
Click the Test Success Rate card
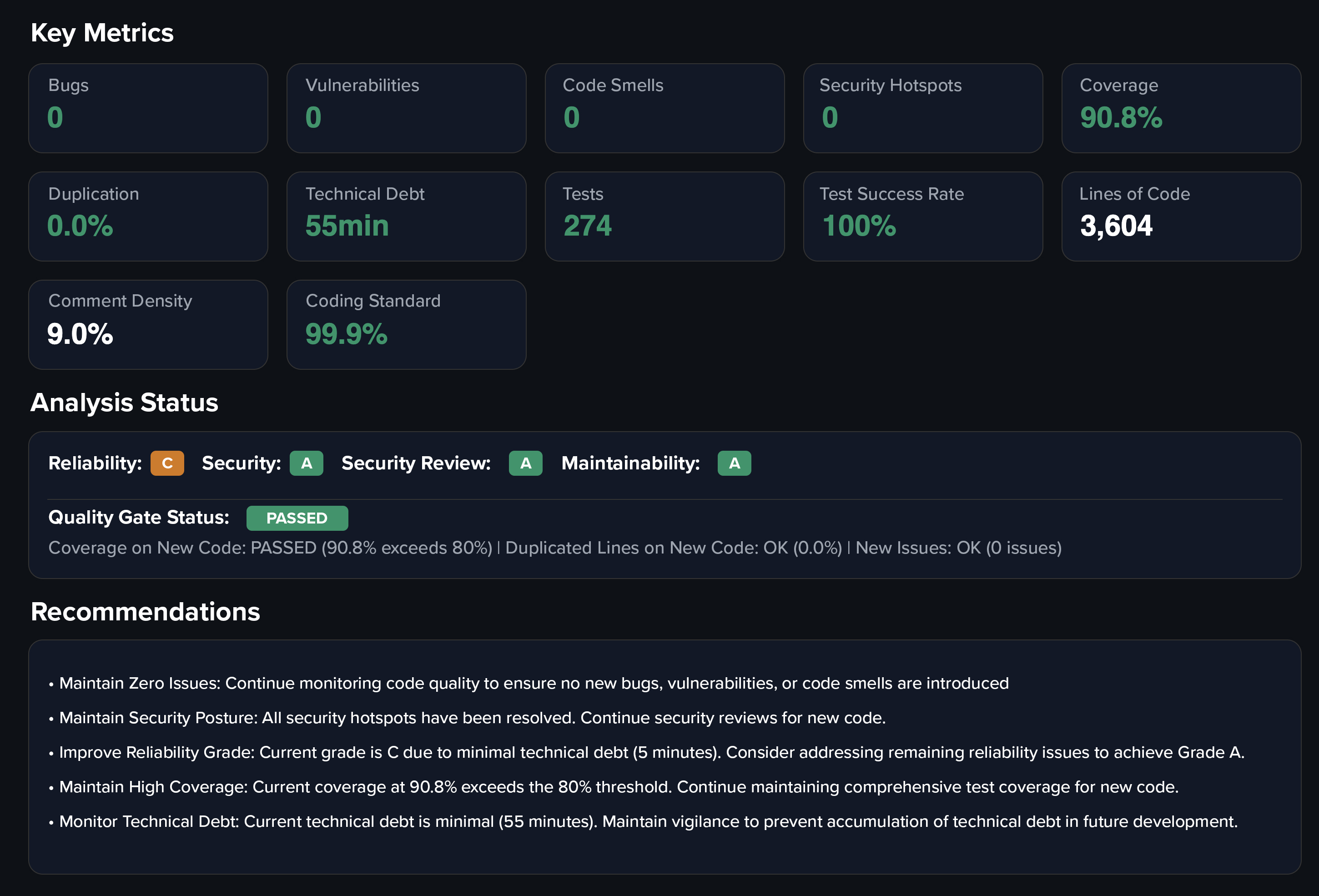tap(923, 216)
